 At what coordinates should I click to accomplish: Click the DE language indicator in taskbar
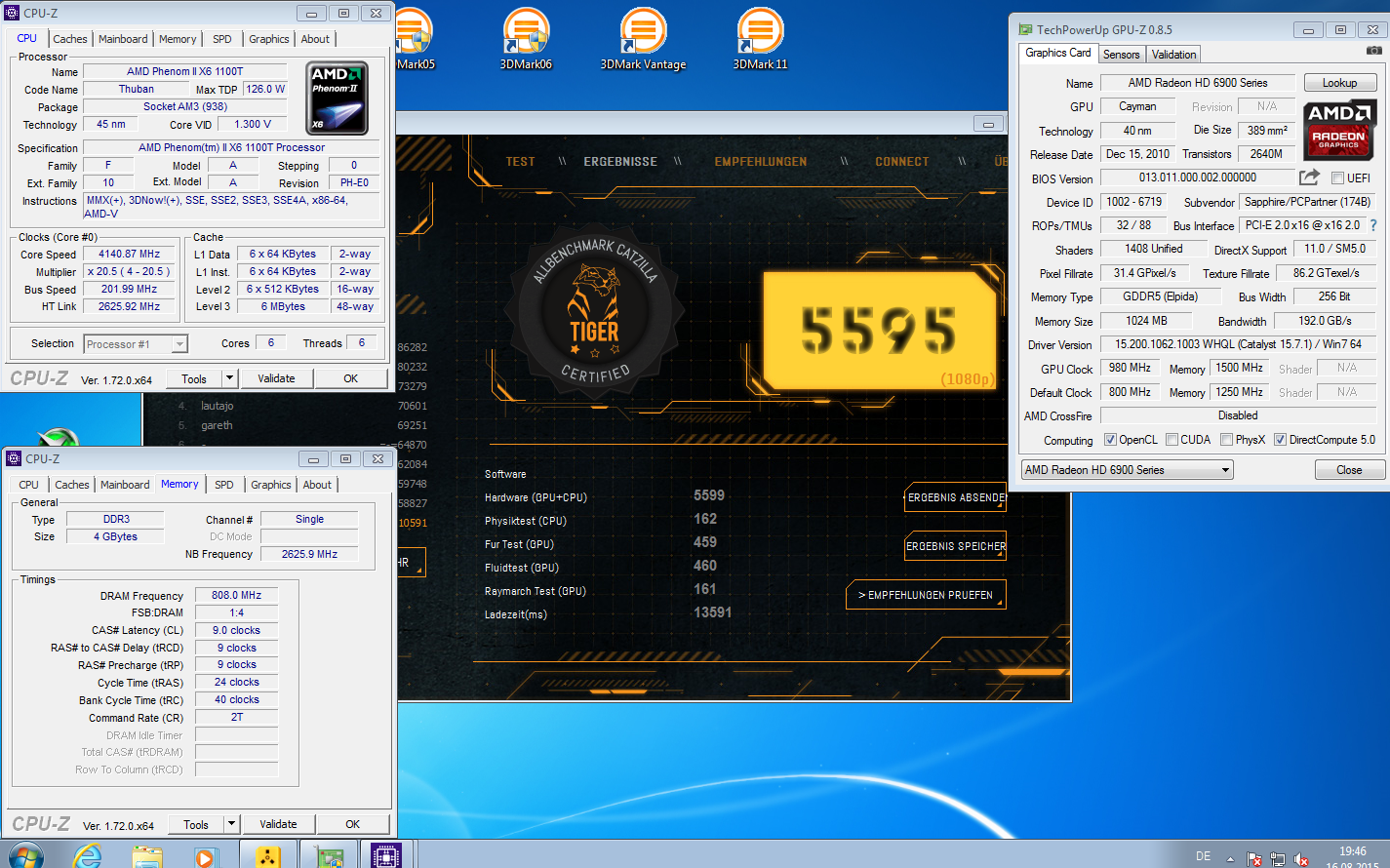click(x=1203, y=856)
